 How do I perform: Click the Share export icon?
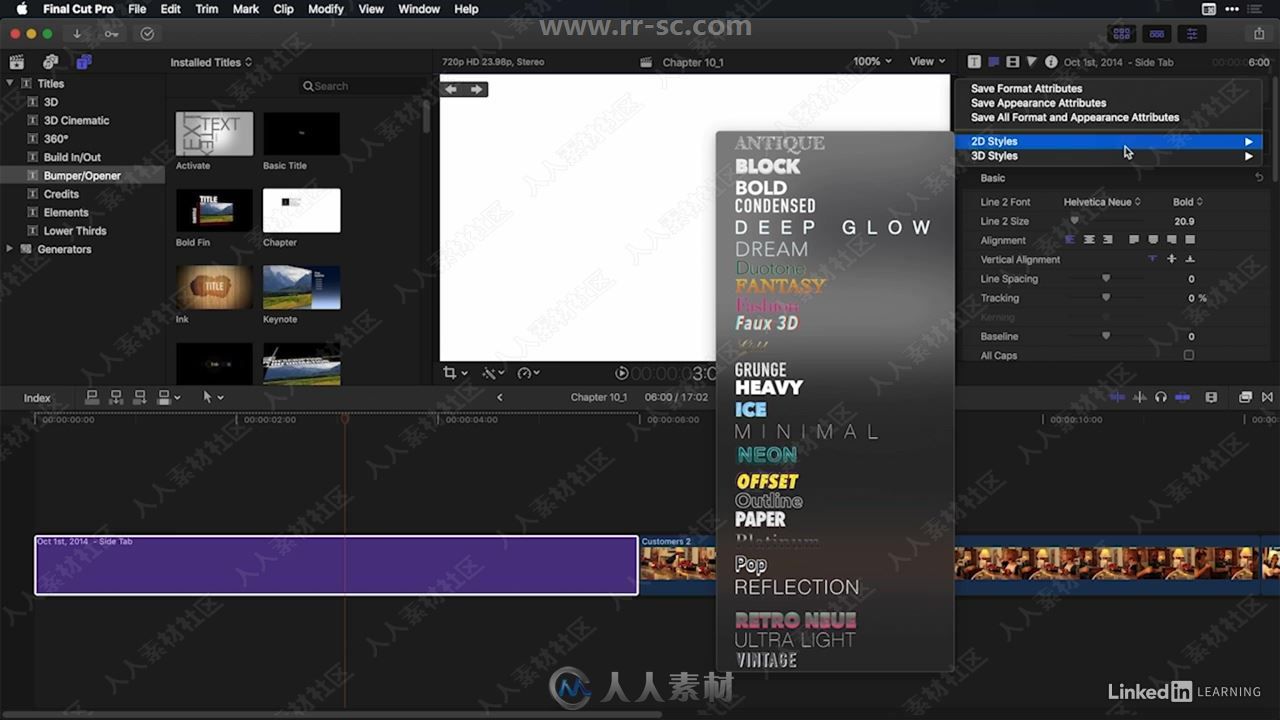point(1259,34)
